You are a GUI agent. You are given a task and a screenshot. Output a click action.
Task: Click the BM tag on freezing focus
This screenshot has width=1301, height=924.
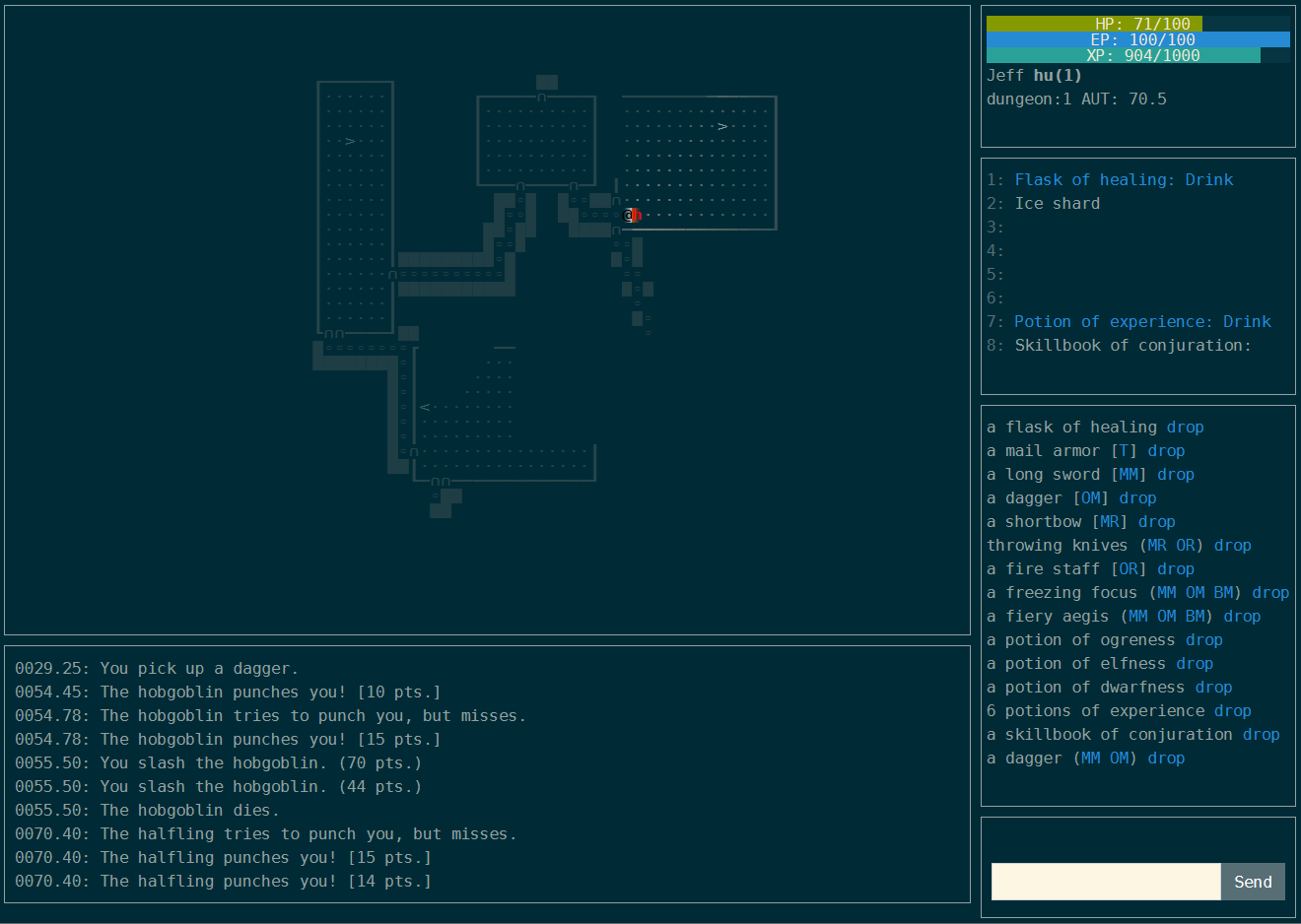click(x=1223, y=592)
